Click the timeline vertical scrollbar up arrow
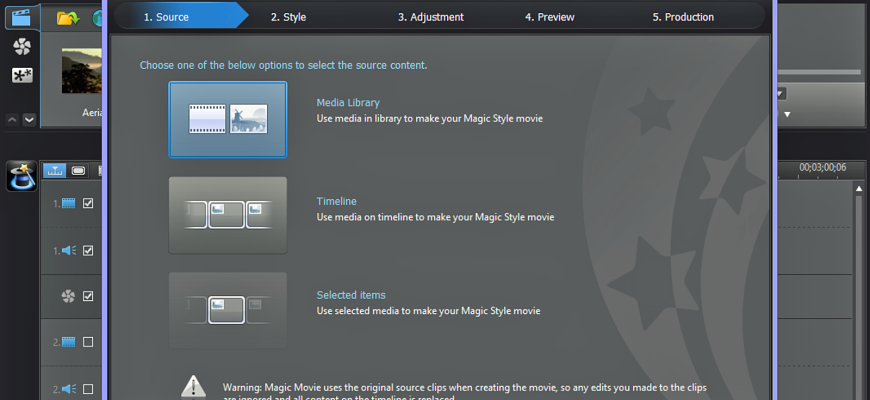 pyautogui.click(x=857, y=188)
